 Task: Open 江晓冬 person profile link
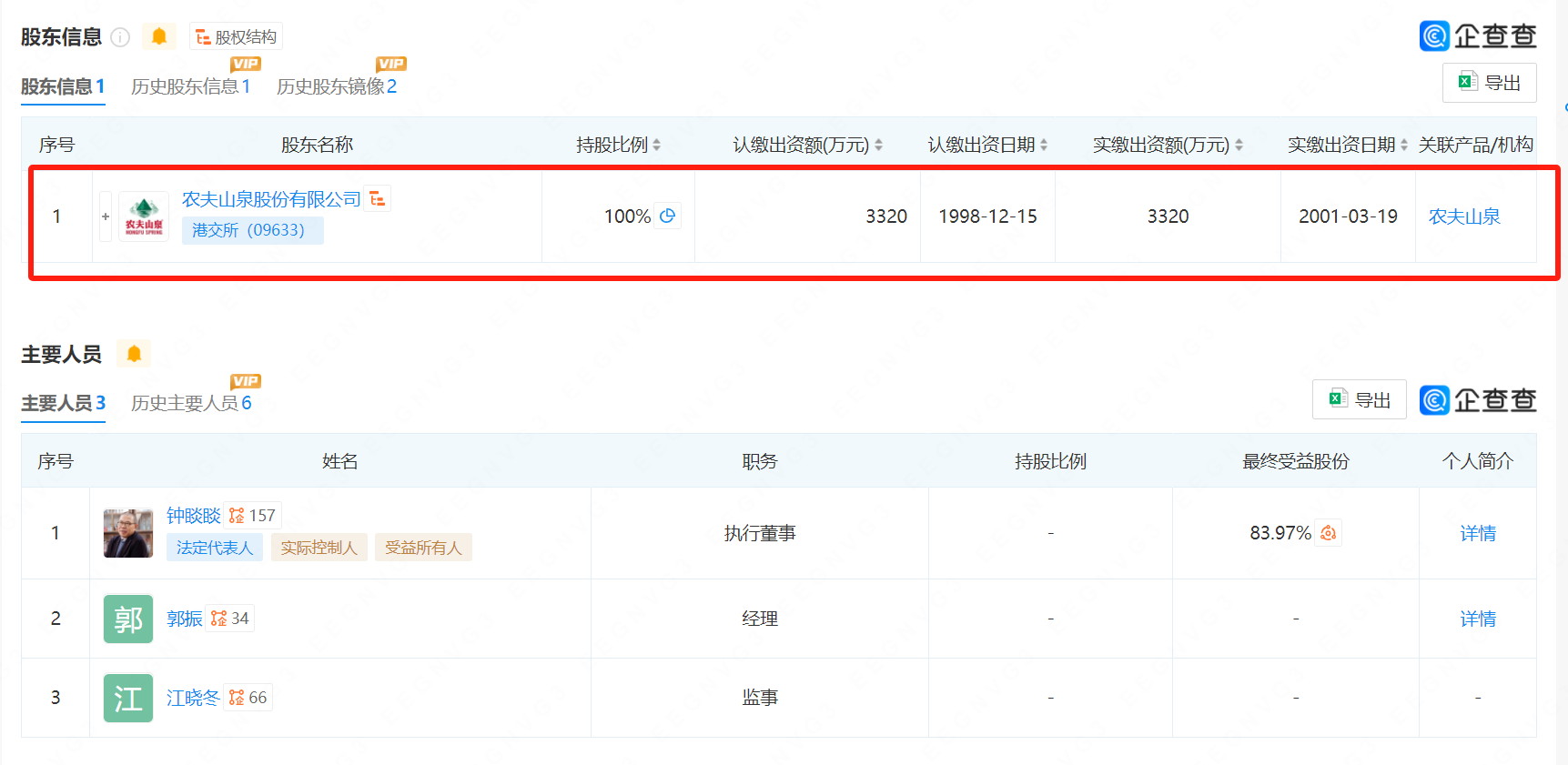click(x=193, y=698)
